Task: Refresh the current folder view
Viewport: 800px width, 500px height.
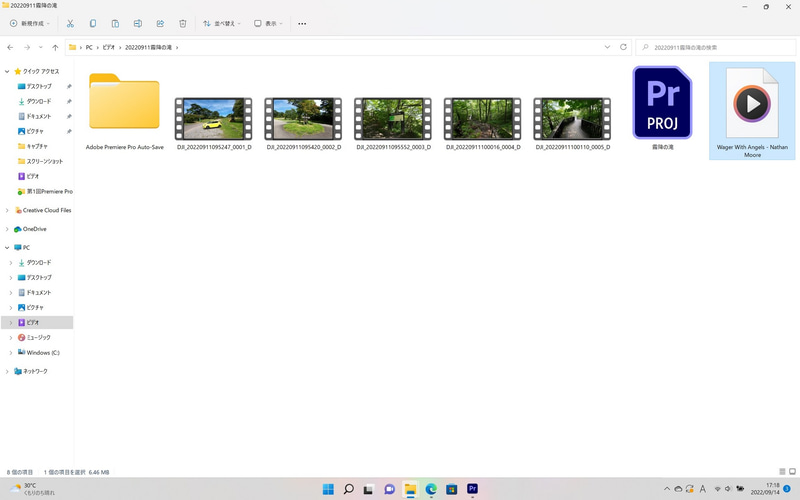Action: pyautogui.click(x=623, y=47)
